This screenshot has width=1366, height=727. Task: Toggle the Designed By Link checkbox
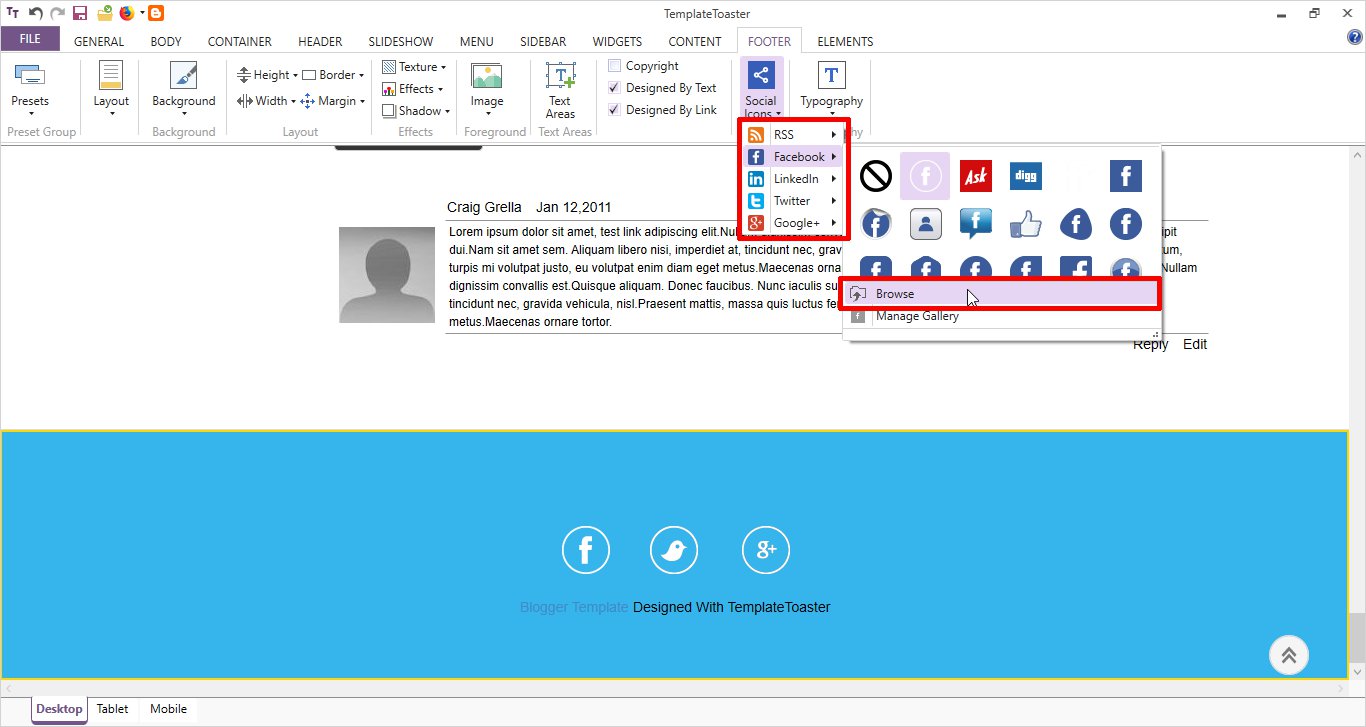[615, 110]
